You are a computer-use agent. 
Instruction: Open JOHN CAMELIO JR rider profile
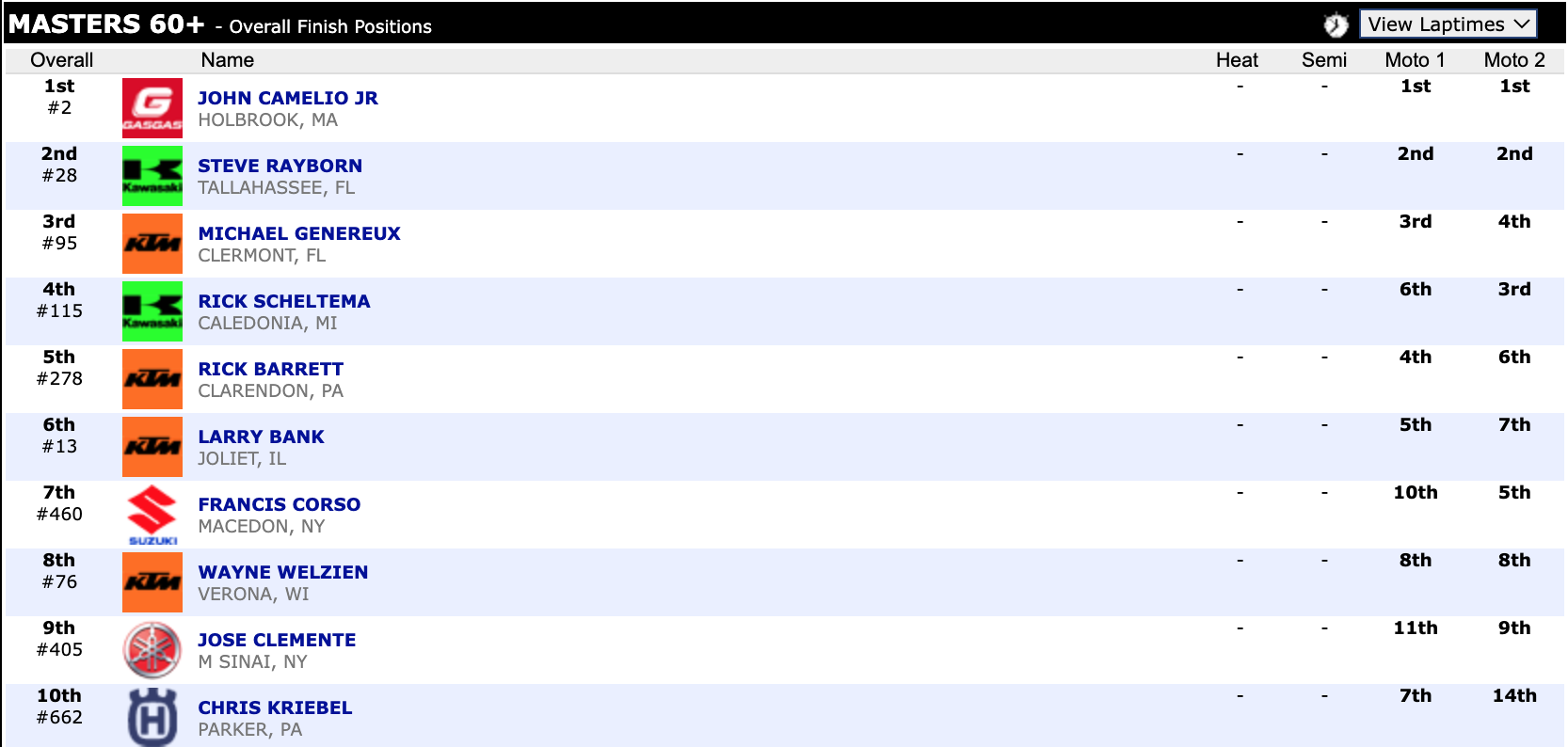click(x=288, y=98)
